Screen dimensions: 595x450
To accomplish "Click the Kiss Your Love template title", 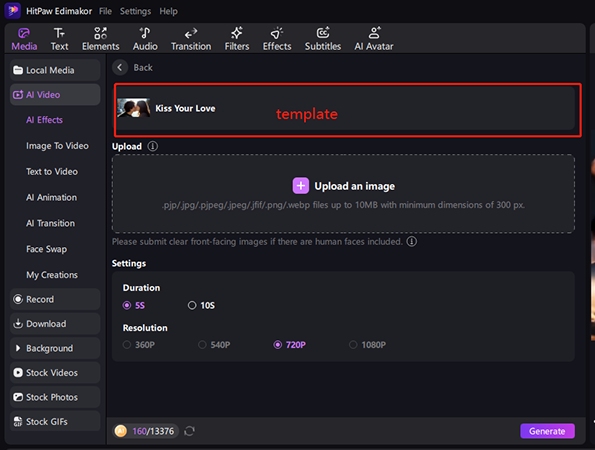I will (185, 108).
